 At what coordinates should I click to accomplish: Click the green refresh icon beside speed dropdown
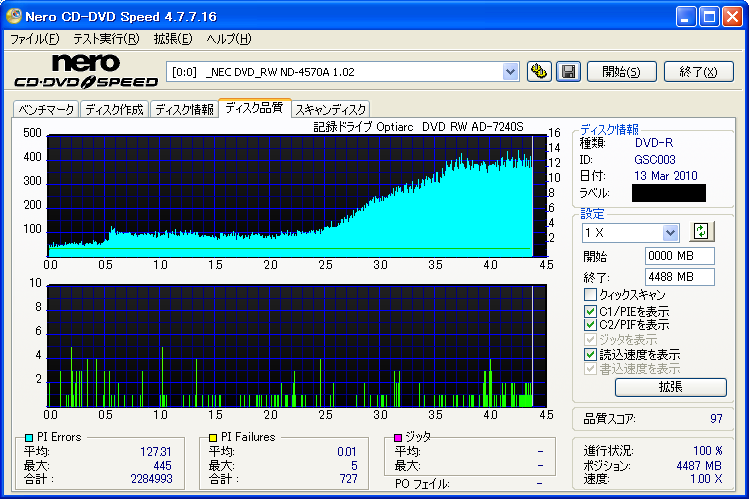tap(701, 232)
